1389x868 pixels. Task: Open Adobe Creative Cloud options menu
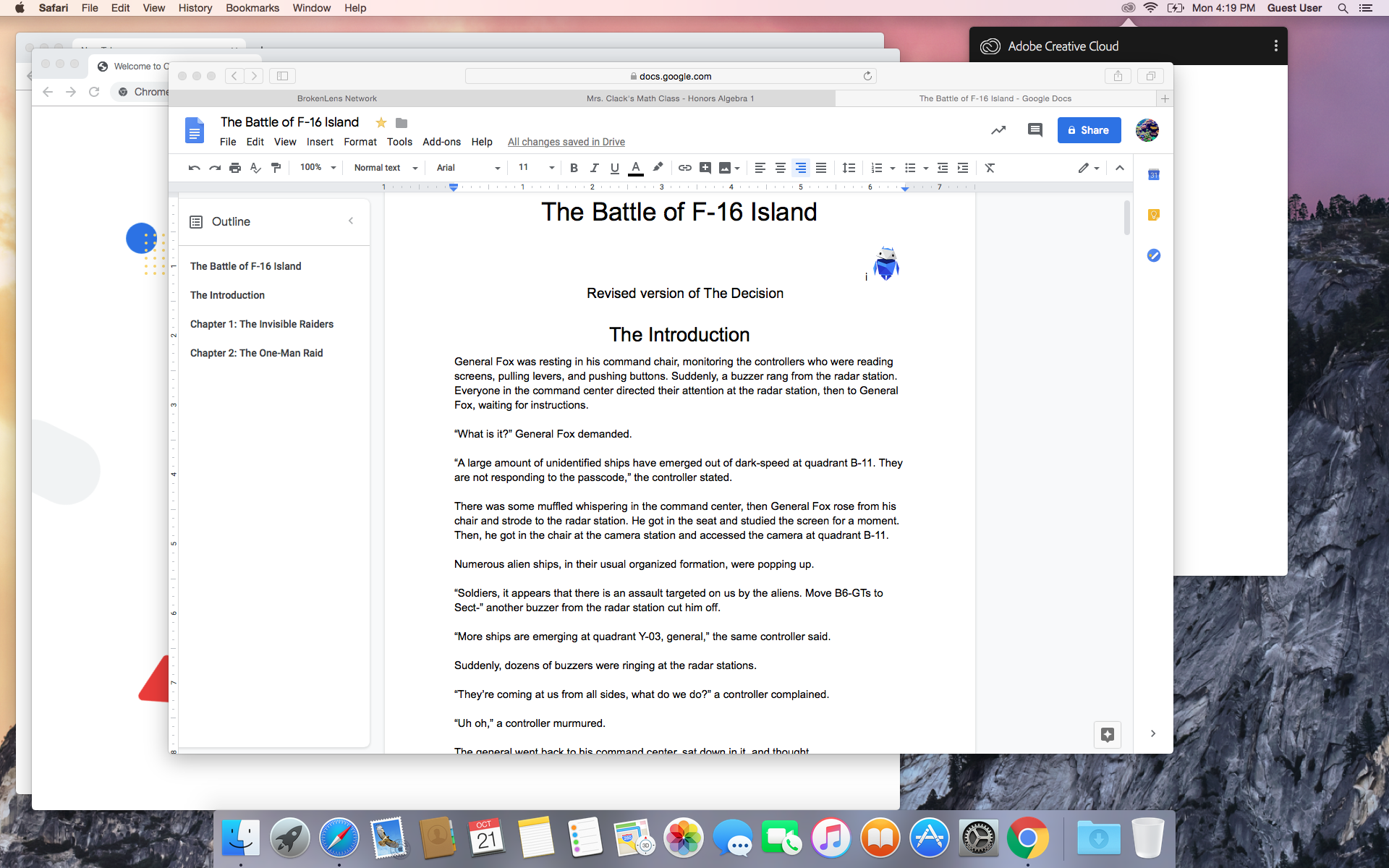[1275, 46]
